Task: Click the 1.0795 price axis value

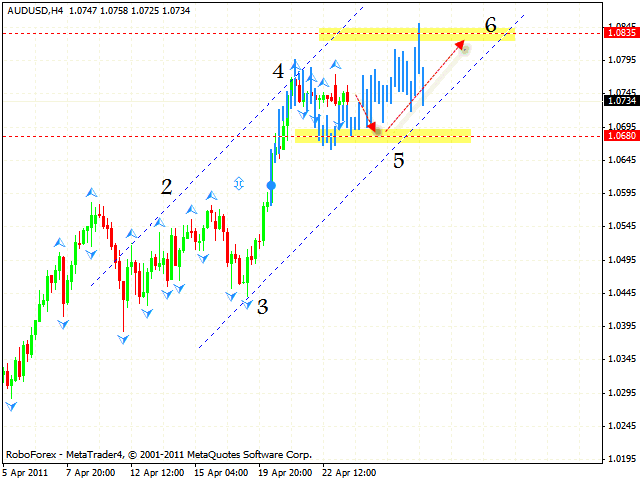Action: (x=622, y=60)
